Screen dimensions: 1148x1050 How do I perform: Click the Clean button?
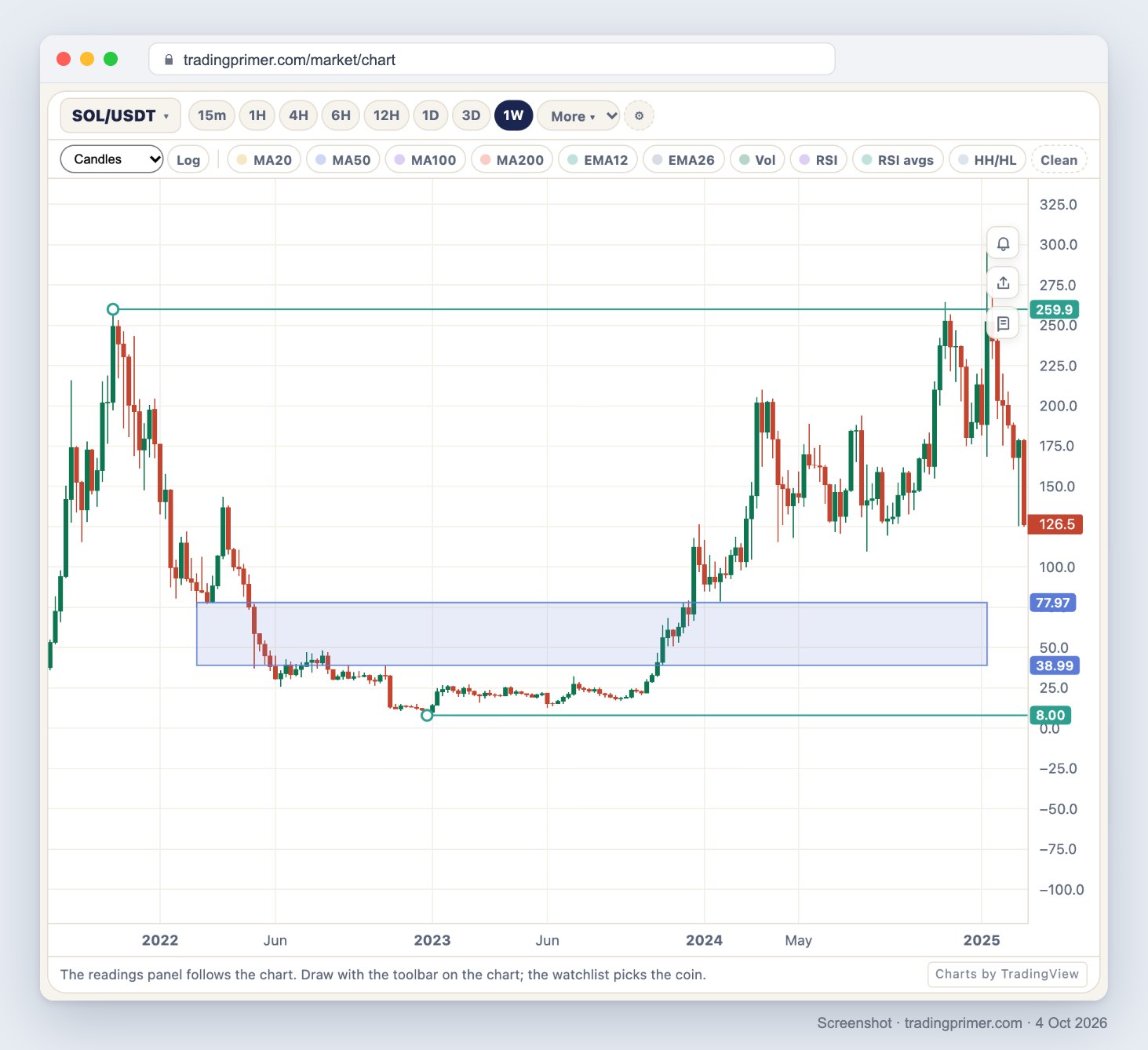click(x=1059, y=160)
